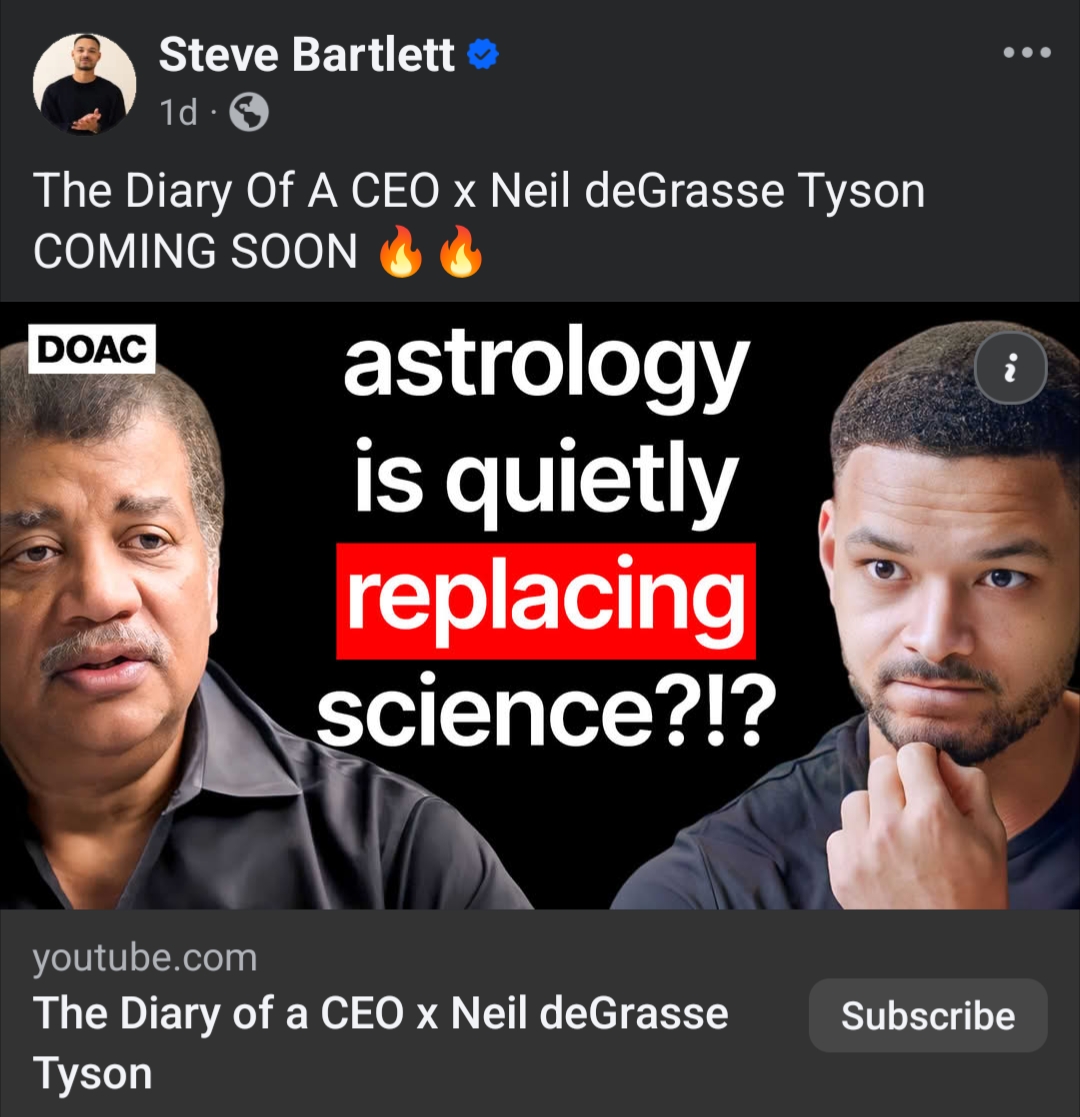This screenshot has width=1080, height=1117.
Task: Click the post caption text 'COMING SOON'
Action: click(195, 251)
